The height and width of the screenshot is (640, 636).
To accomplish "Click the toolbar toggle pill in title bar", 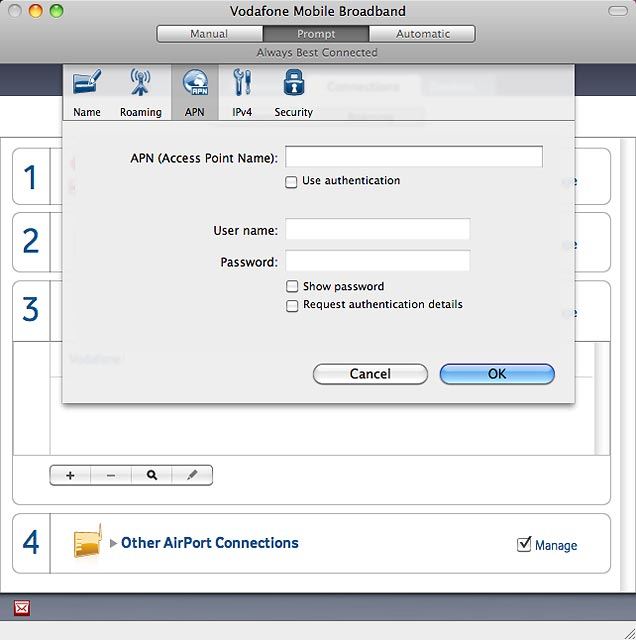I will (x=618, y=11).
